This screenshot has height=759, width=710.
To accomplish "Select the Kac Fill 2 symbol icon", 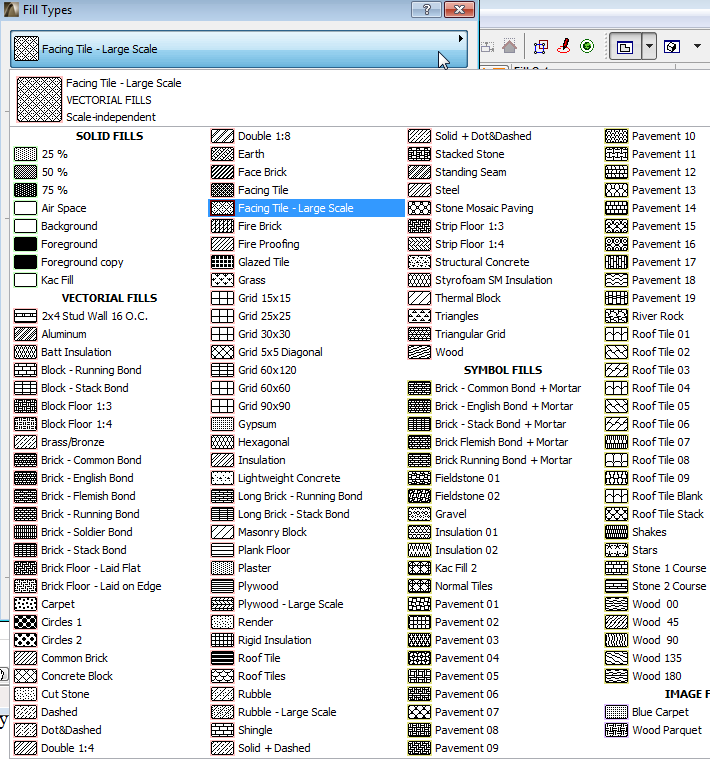I will point(419,568).
